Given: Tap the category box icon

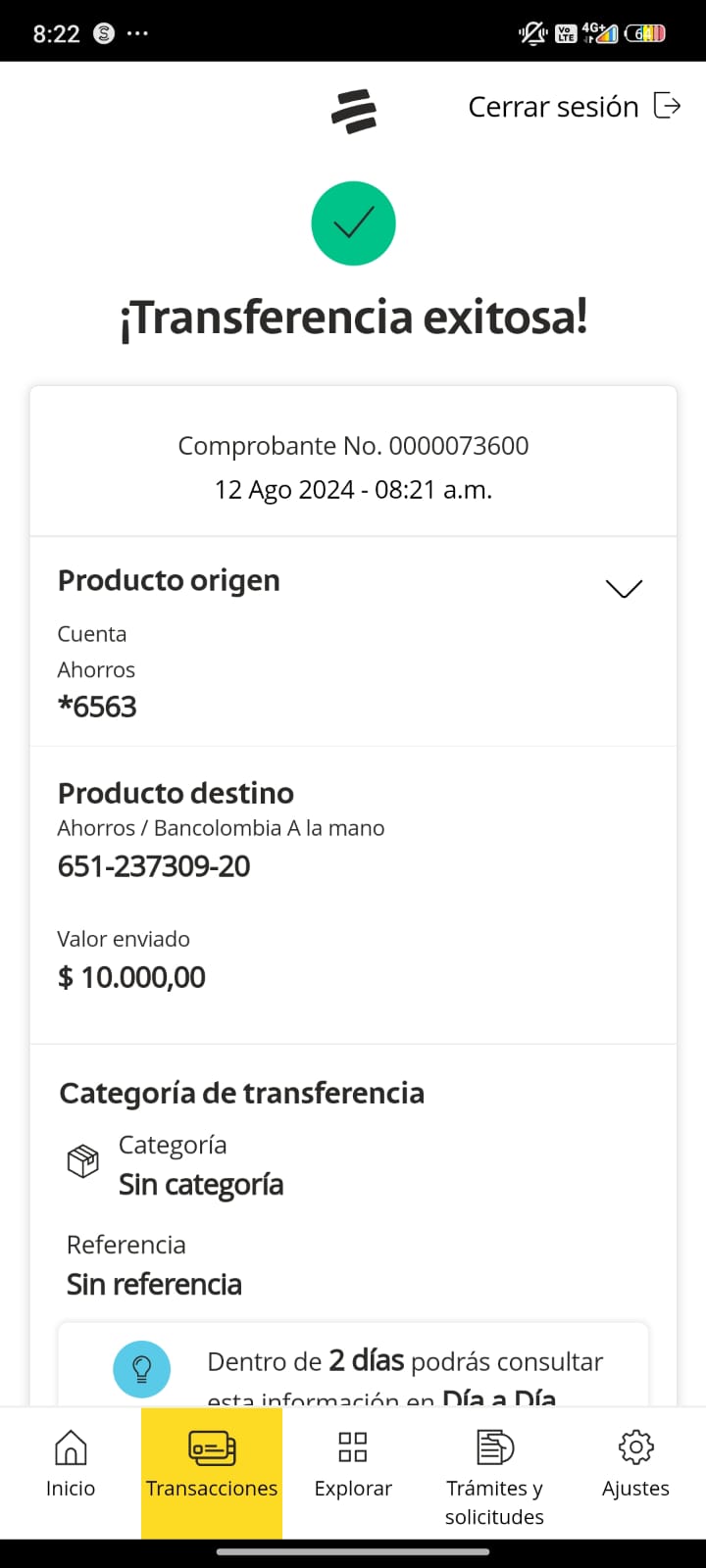Looking at the screenshot, I should point(82,1161).
